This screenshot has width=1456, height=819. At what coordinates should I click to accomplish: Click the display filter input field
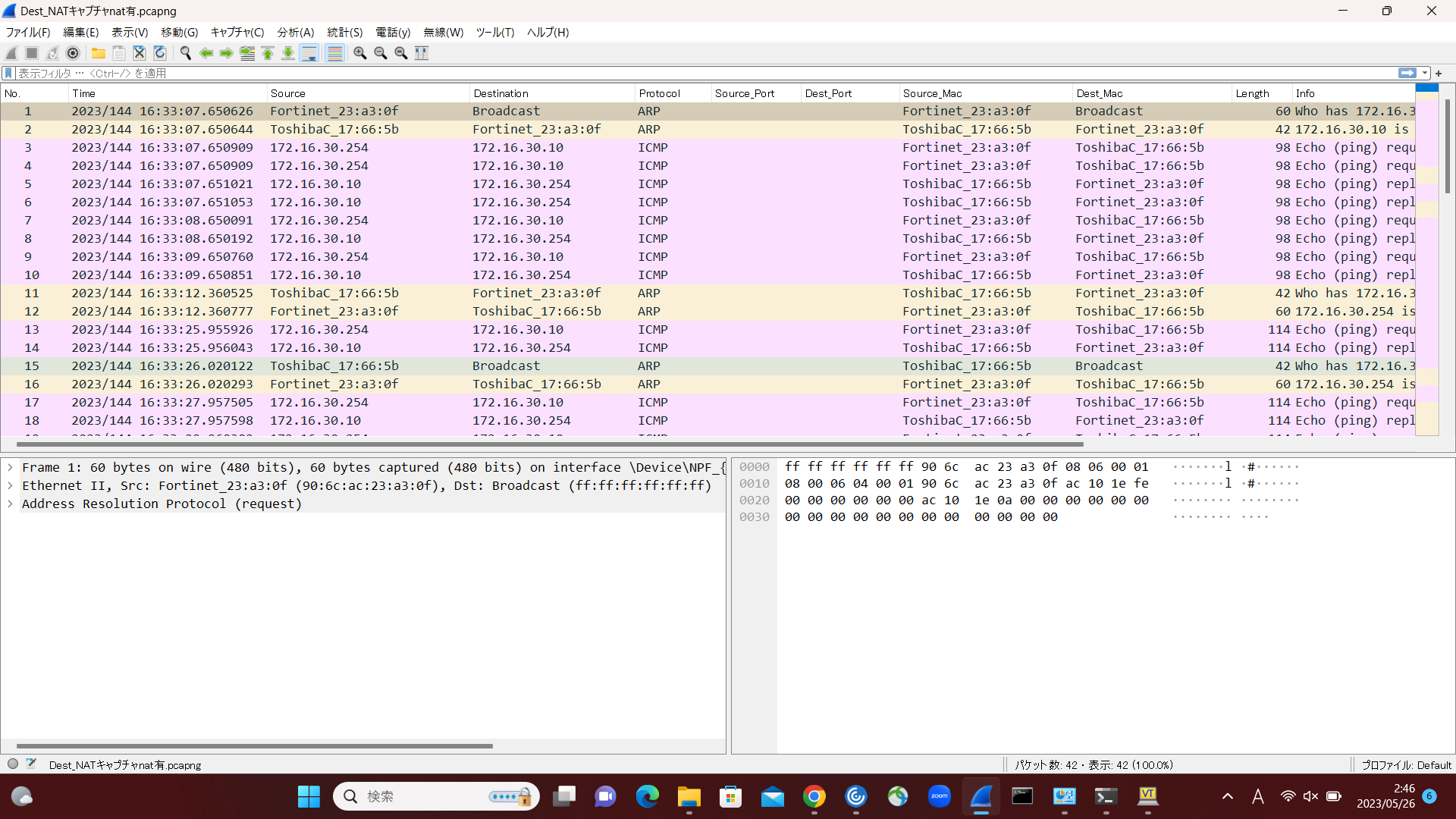tap(682, 73)
